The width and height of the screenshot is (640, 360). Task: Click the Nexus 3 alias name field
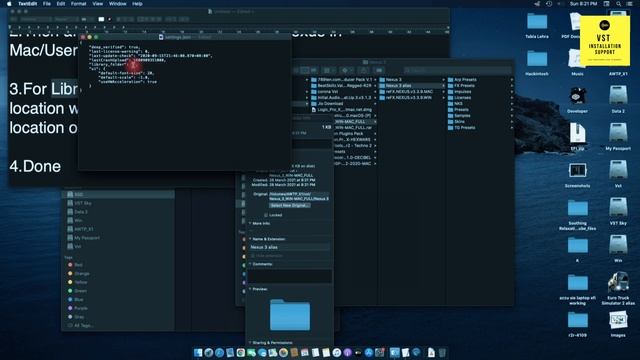point(289,247)
